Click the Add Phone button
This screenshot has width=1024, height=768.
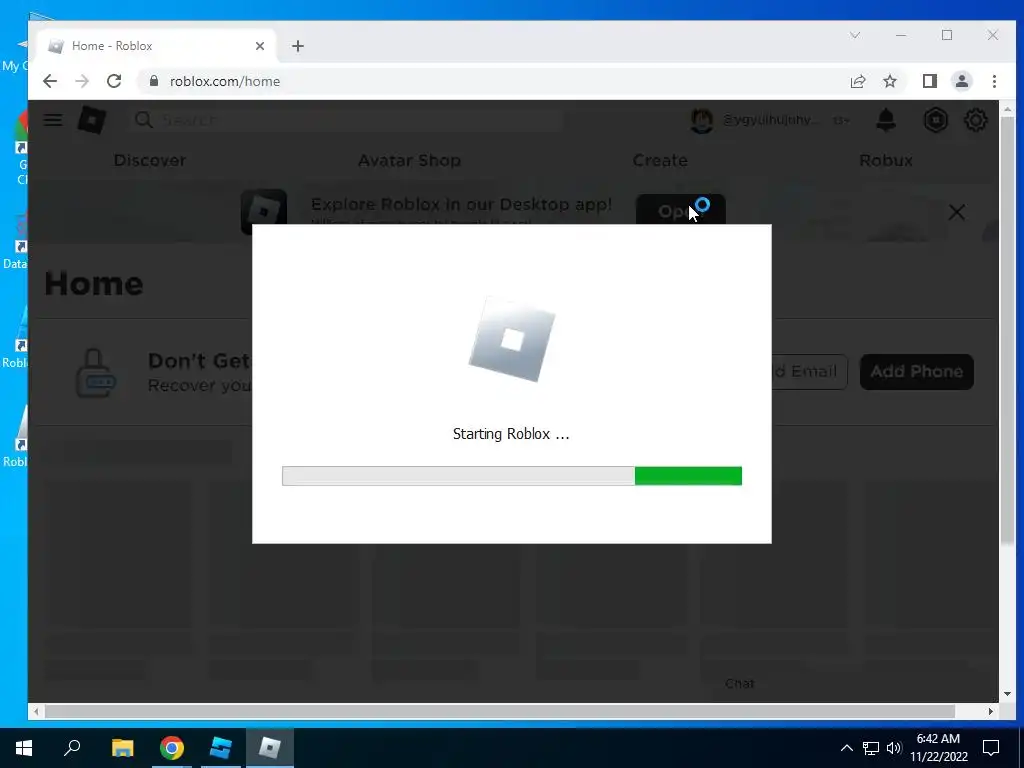[x=916, y=372]
